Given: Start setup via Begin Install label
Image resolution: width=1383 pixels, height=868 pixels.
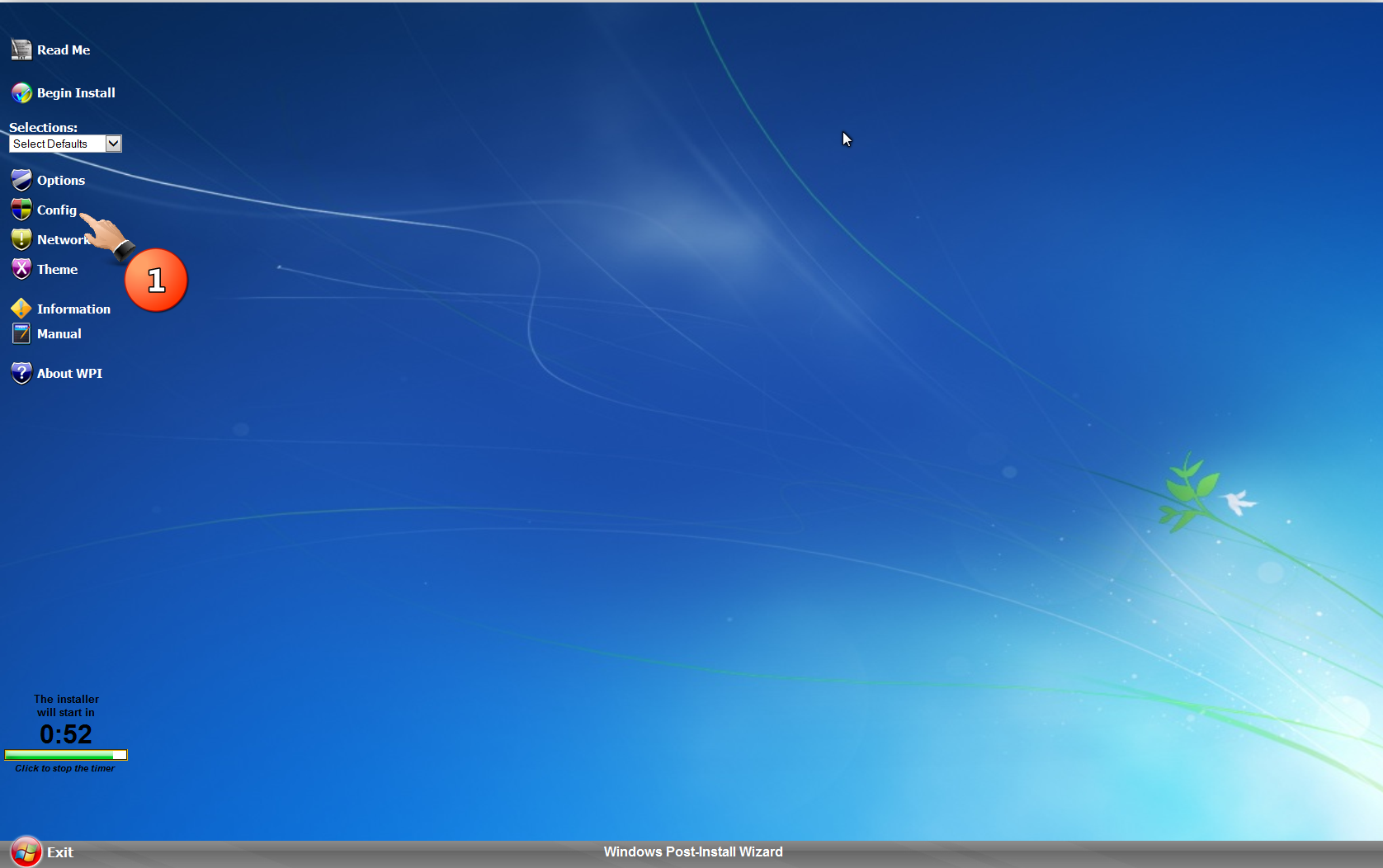Looking at the screenshot, I should (x=76, y=92).
